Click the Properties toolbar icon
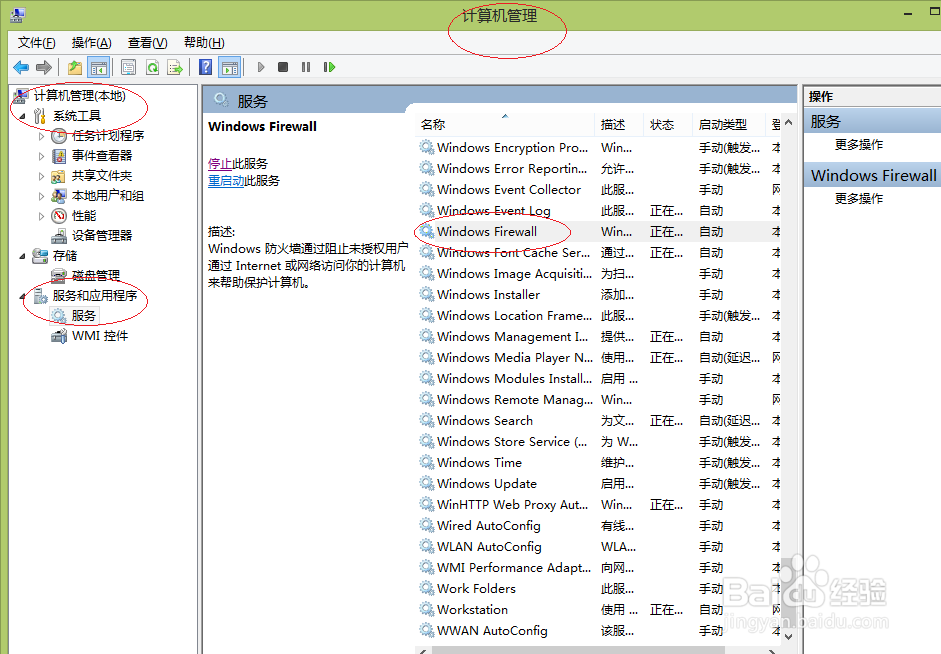 128,67
